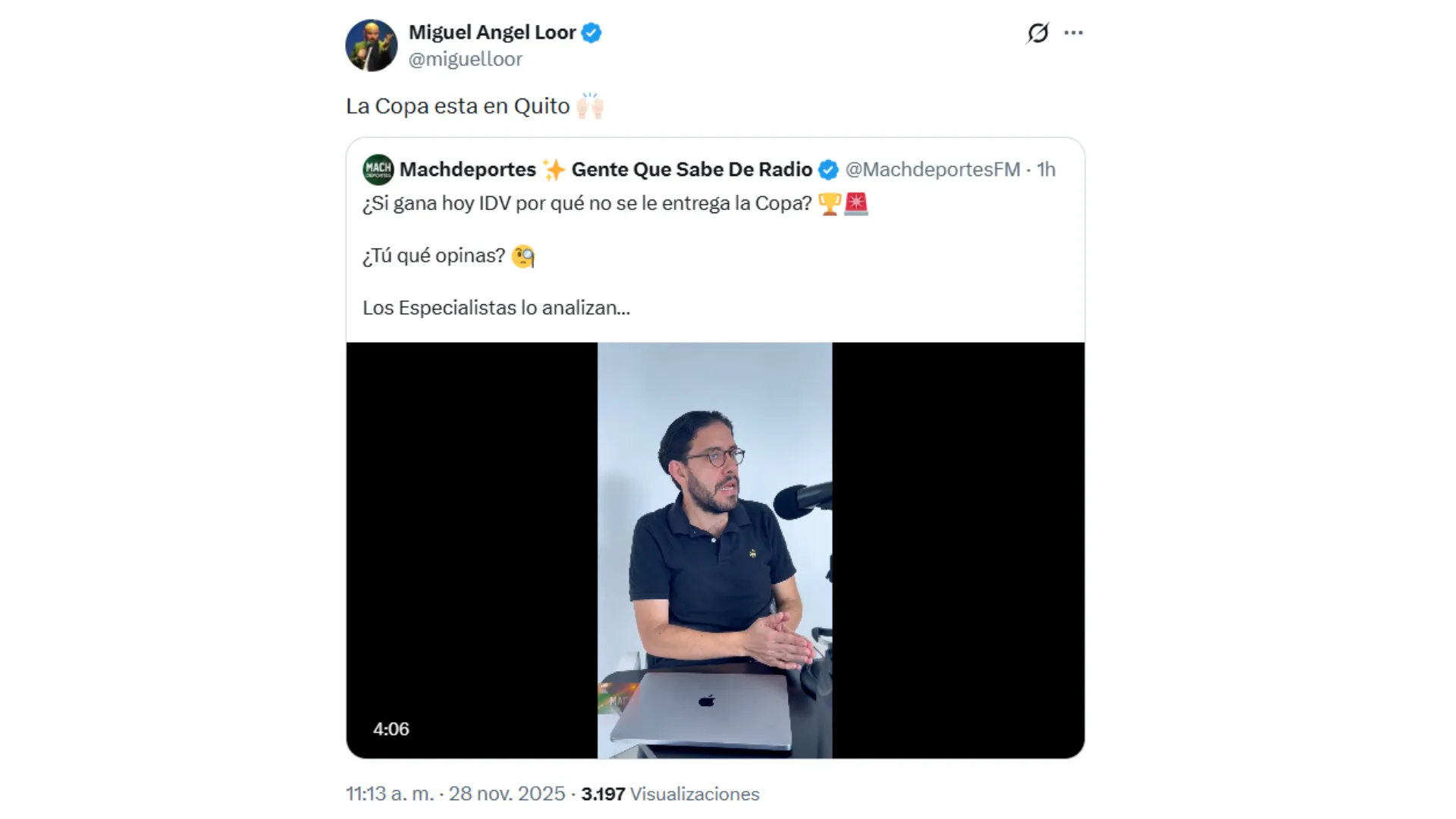Open the 11:13 a. m. 28 nov. 2025 timestamp

pyautogui.click(x=455, y=794)
